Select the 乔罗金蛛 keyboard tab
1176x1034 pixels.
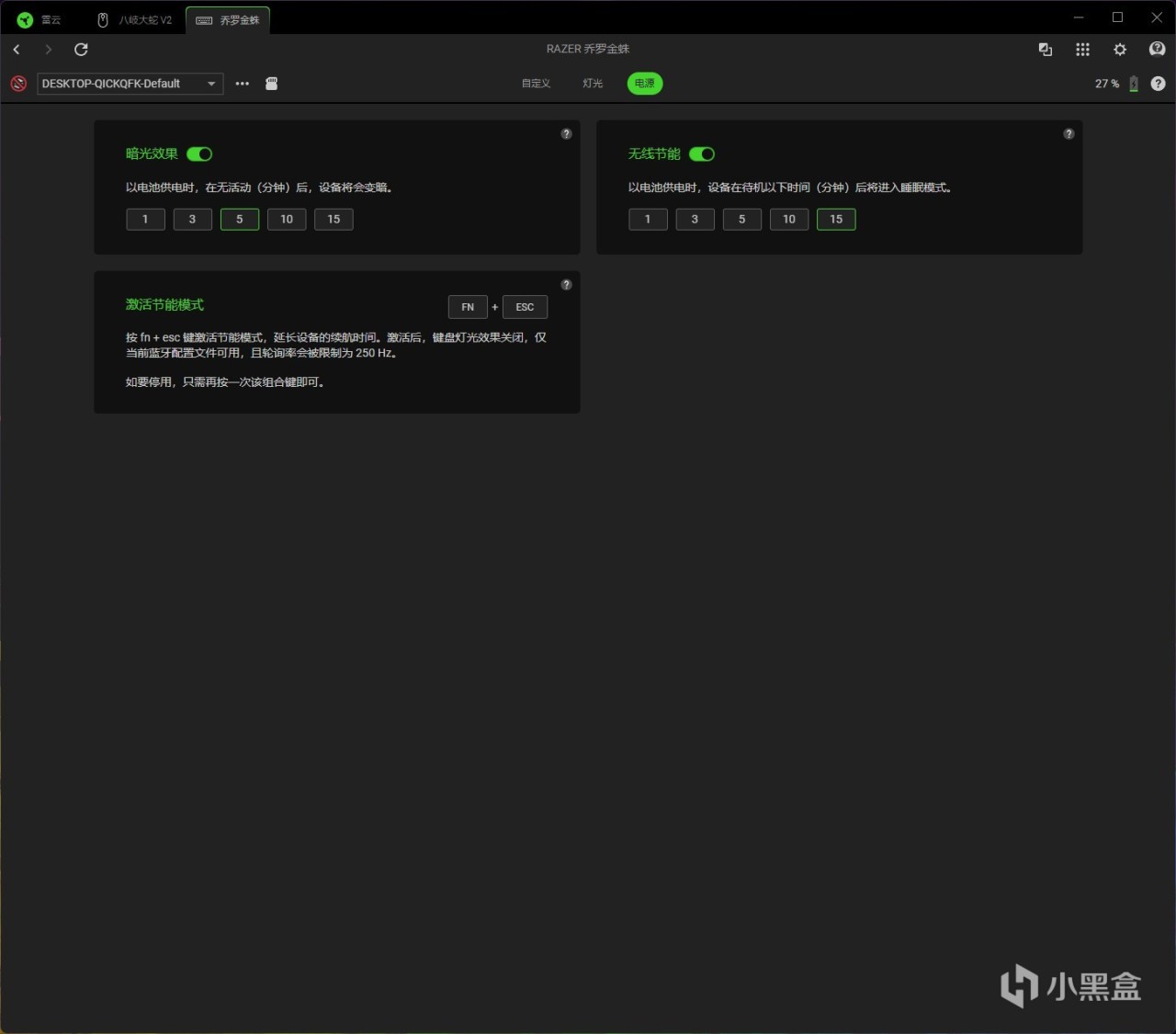pos(228,20)
